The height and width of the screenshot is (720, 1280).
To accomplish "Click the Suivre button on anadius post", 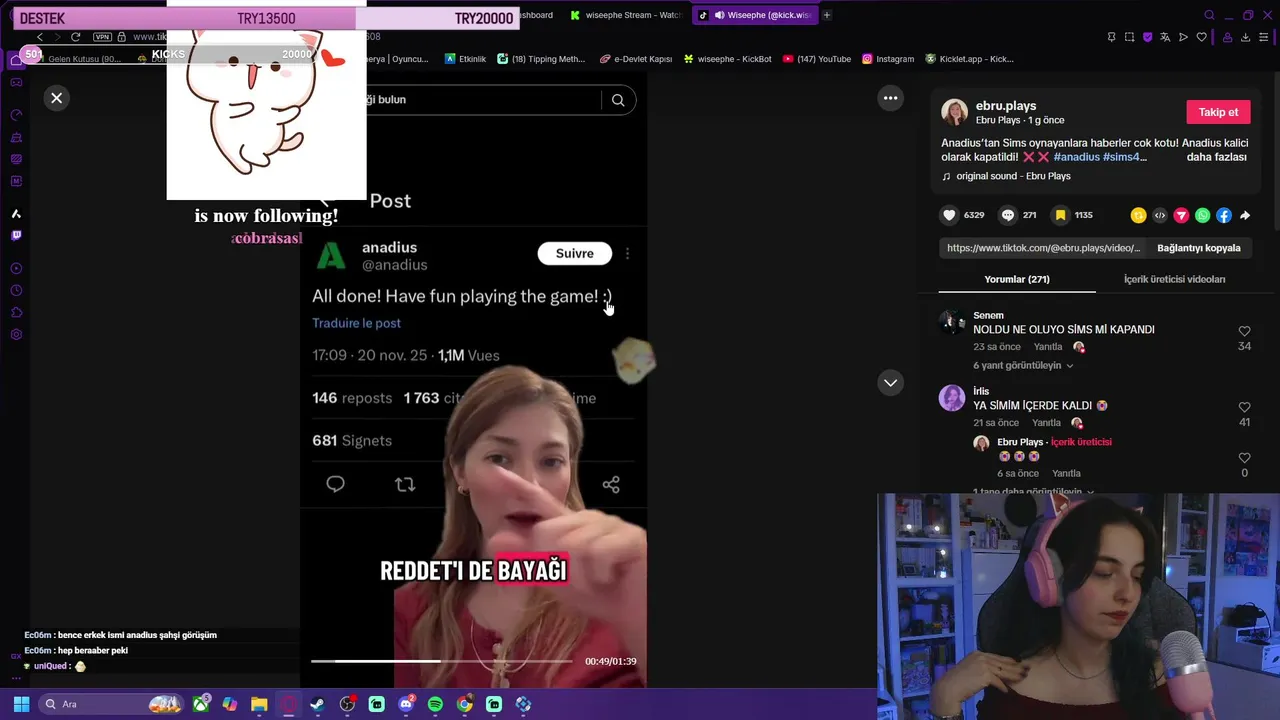I will (x=575, y=253).
